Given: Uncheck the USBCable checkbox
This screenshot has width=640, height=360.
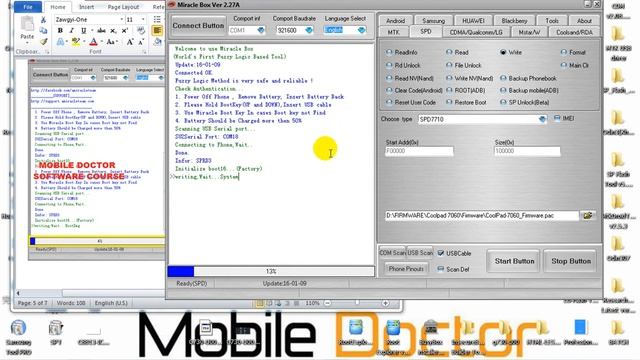Looking at the screenshot, I should pos(441,253).
